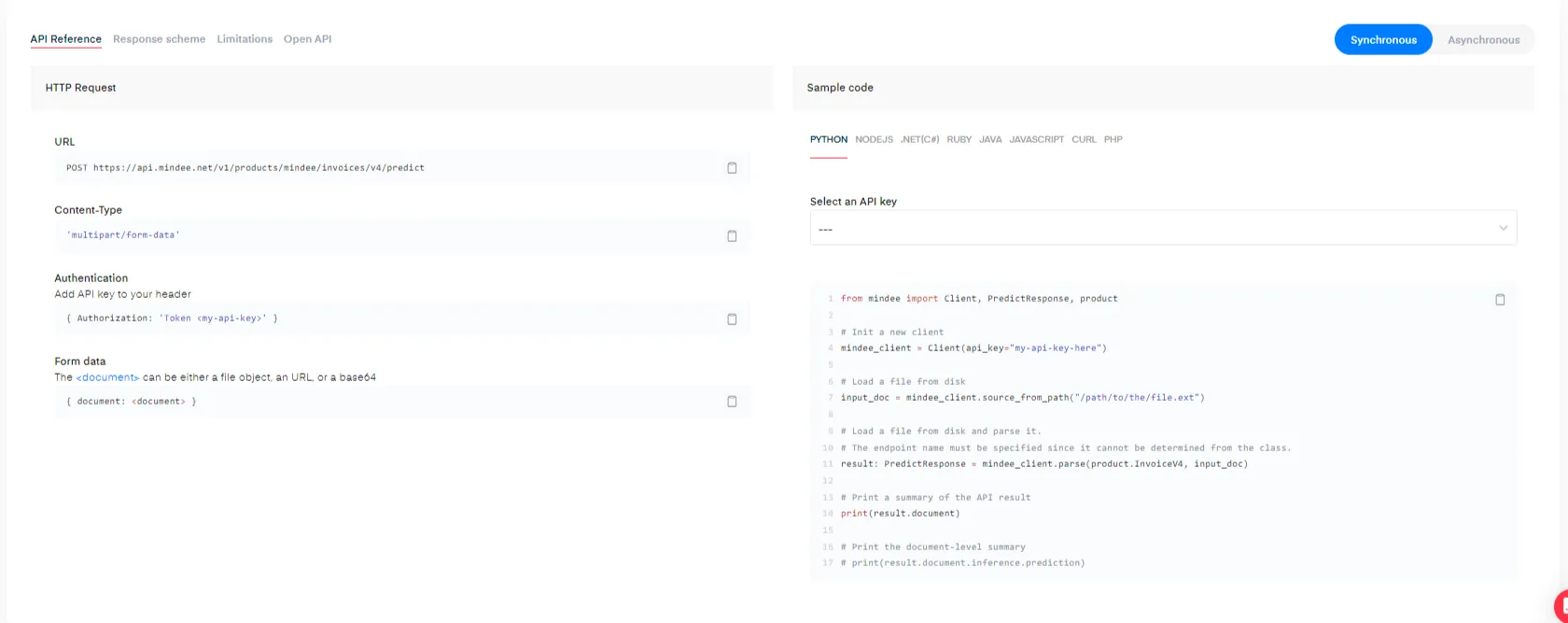Screen dimensions: 1568x623
Task: Go to the Limitations tab
Action: (x=245, y=39)
